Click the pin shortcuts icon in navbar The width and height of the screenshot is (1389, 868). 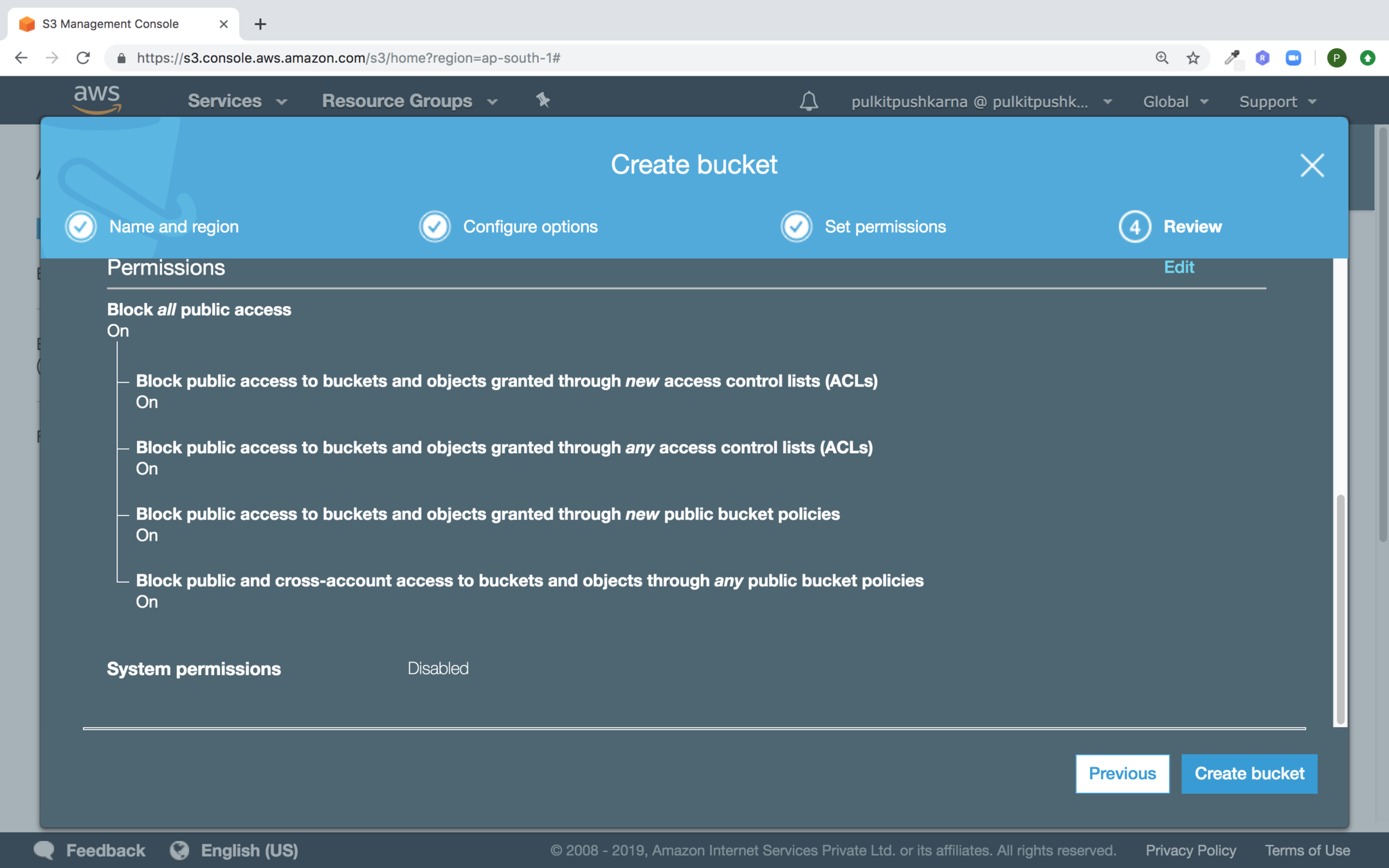click(543, 100)
